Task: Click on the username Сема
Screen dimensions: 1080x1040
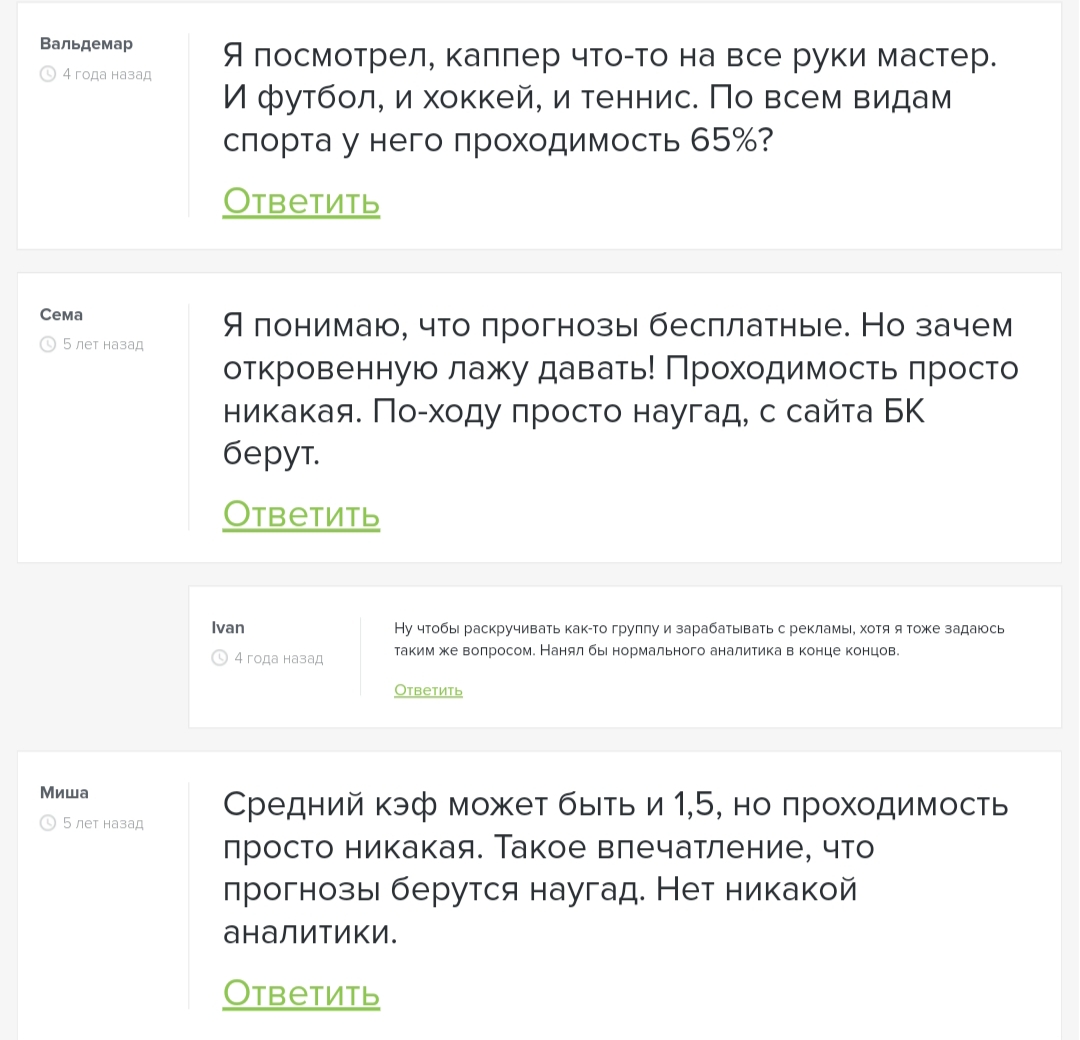Action: pyautogui.click(x=61, y=314)
